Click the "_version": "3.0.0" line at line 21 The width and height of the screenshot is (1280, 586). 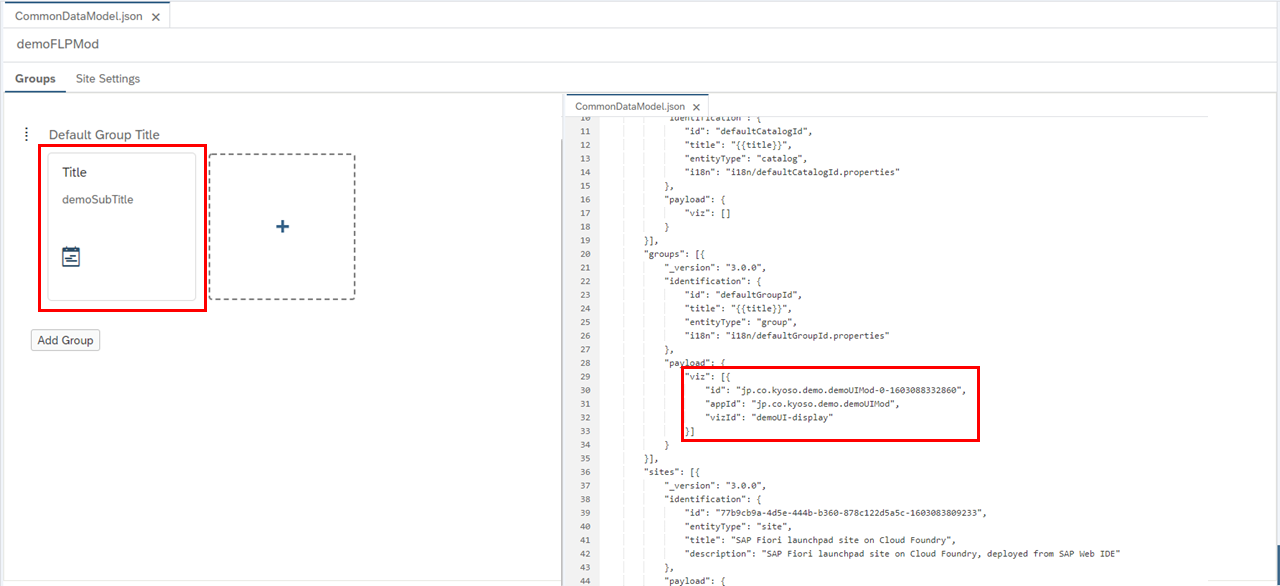(714, 267)
